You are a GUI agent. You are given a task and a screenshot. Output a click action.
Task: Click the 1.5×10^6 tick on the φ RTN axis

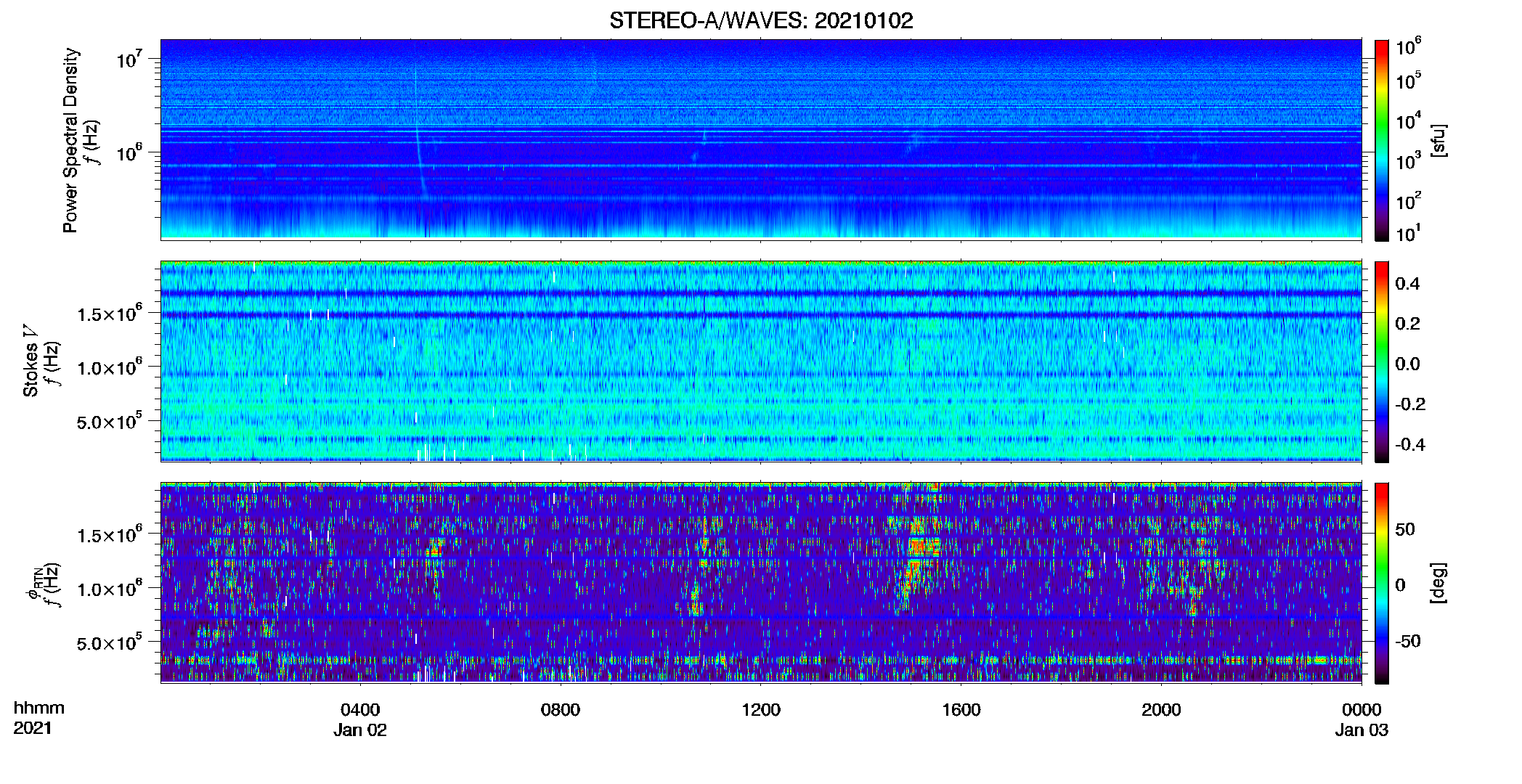coord(110,534)
